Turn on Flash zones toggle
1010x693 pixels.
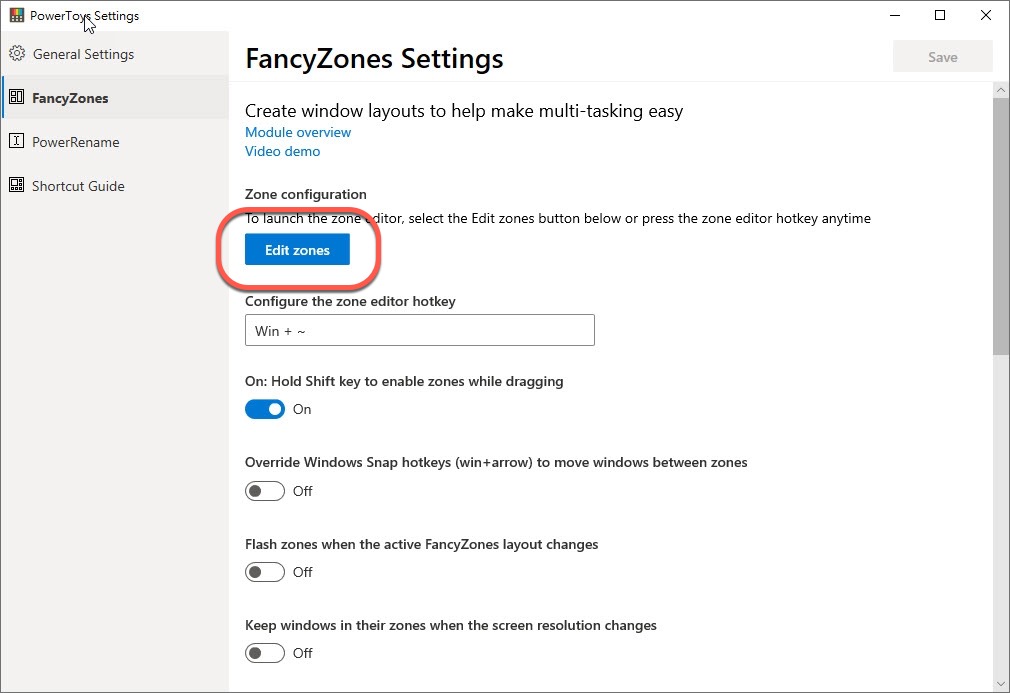tap(265, 572)
